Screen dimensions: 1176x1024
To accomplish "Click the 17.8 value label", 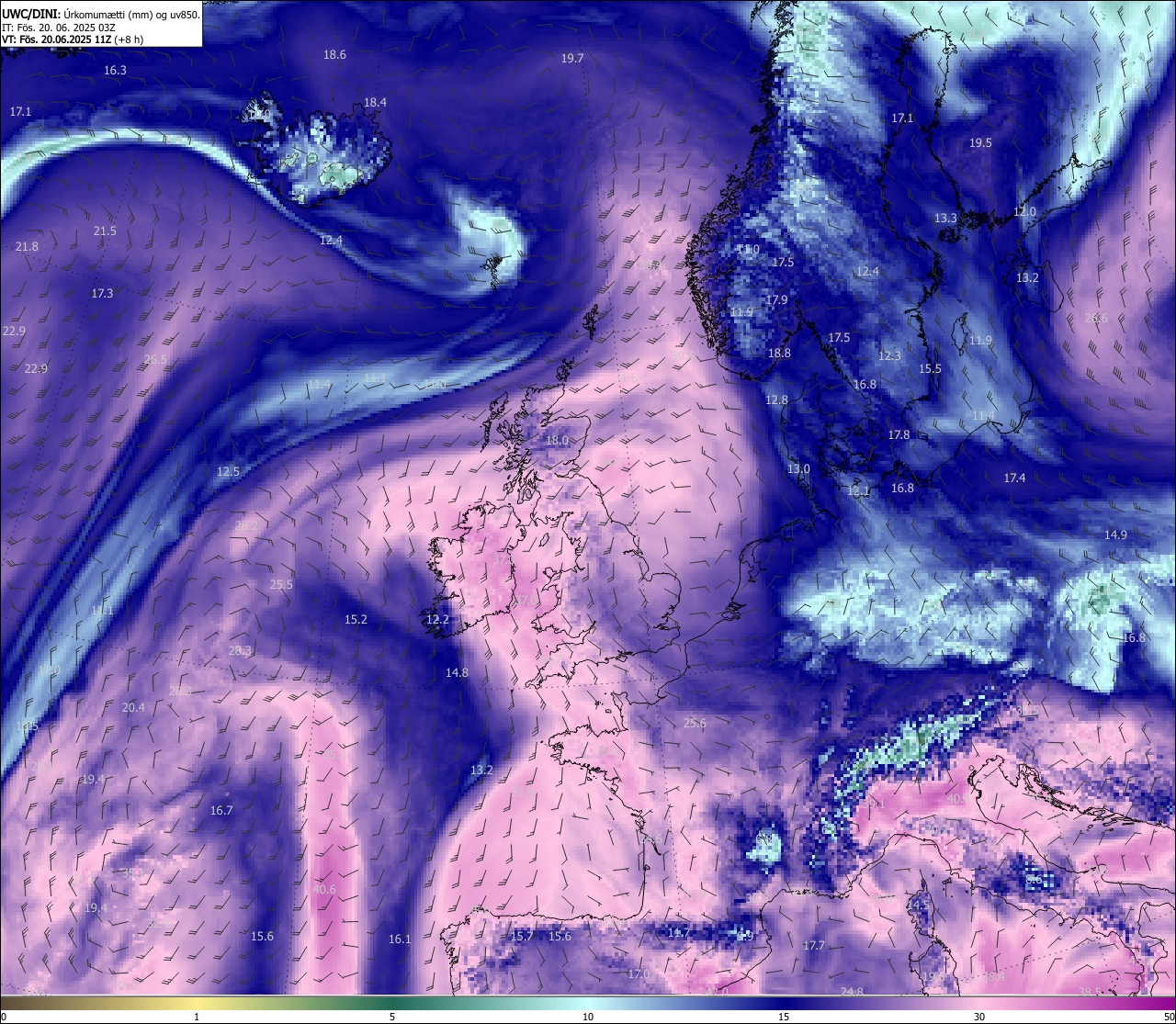I will [x=899, y=435].
